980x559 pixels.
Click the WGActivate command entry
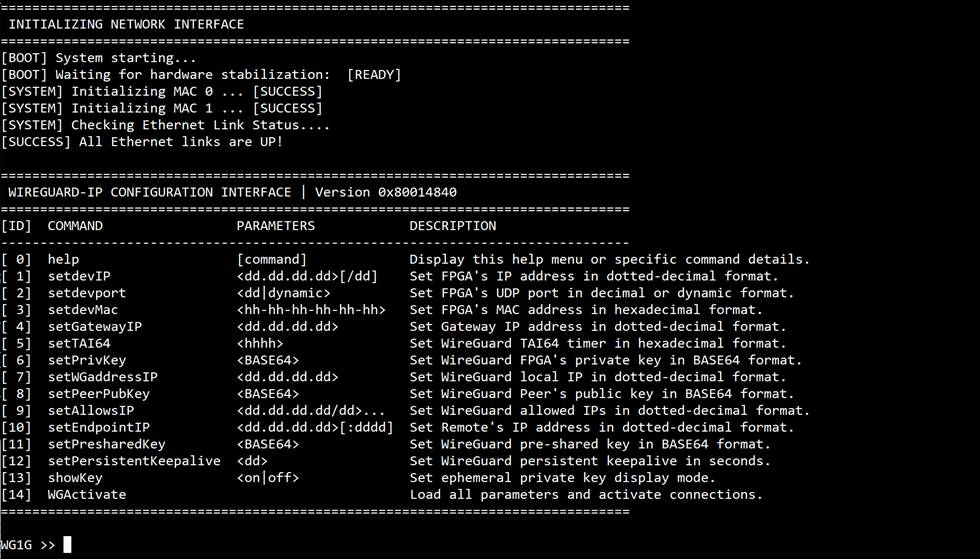87,495
